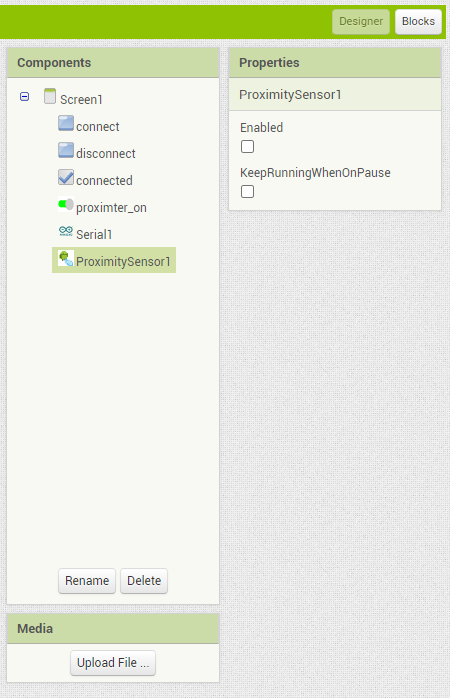Click the Screen1 form icon

pos(50,96)
